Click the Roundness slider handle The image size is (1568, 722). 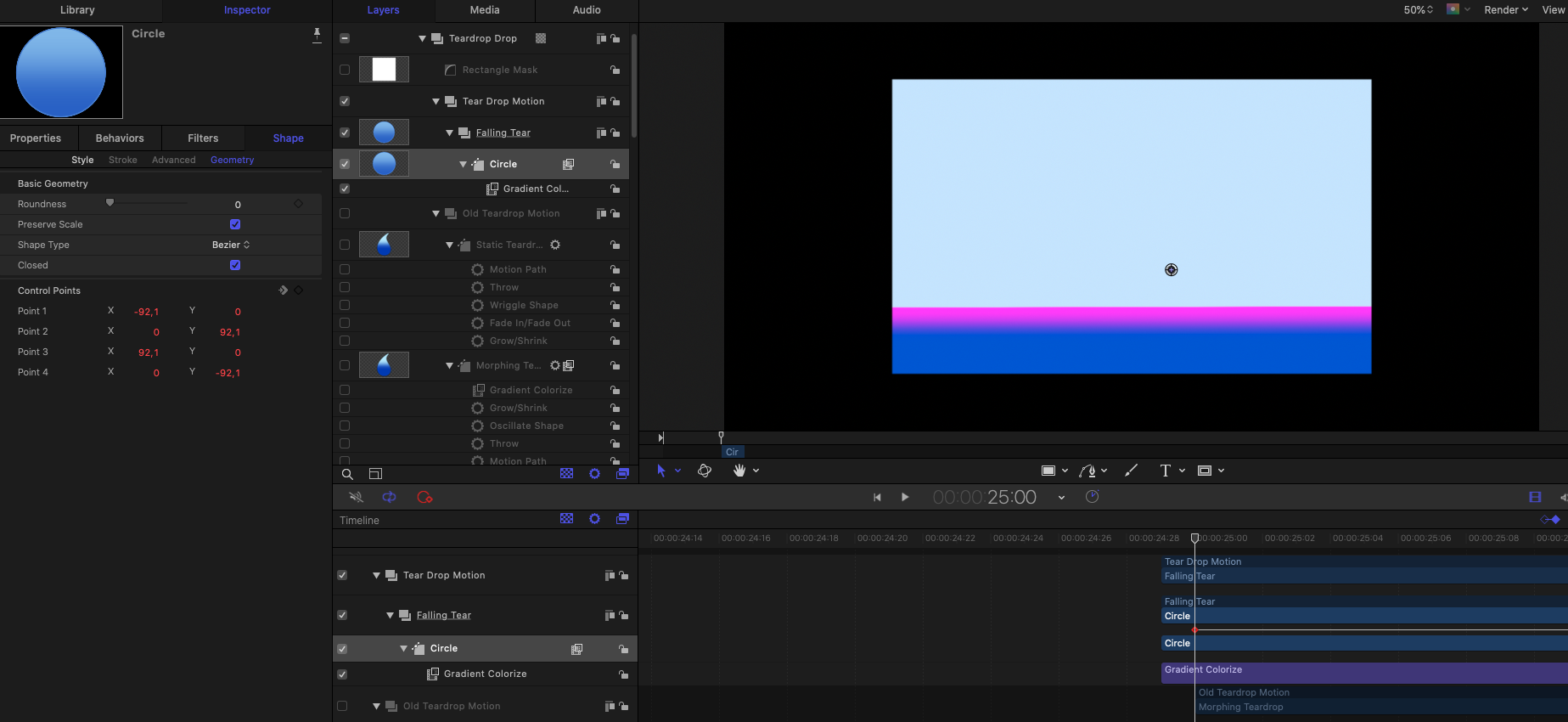[x=110, y=203]
